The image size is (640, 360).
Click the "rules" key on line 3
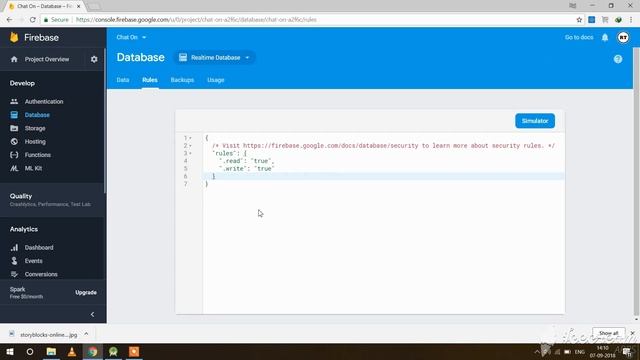pos(224,153)
